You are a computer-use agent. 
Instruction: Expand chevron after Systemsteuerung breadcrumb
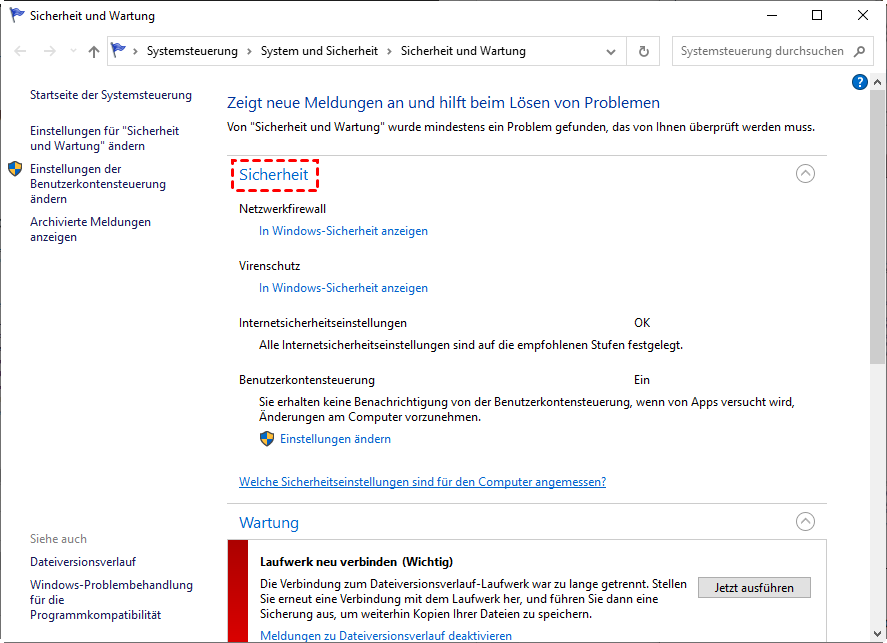[249, 51]
